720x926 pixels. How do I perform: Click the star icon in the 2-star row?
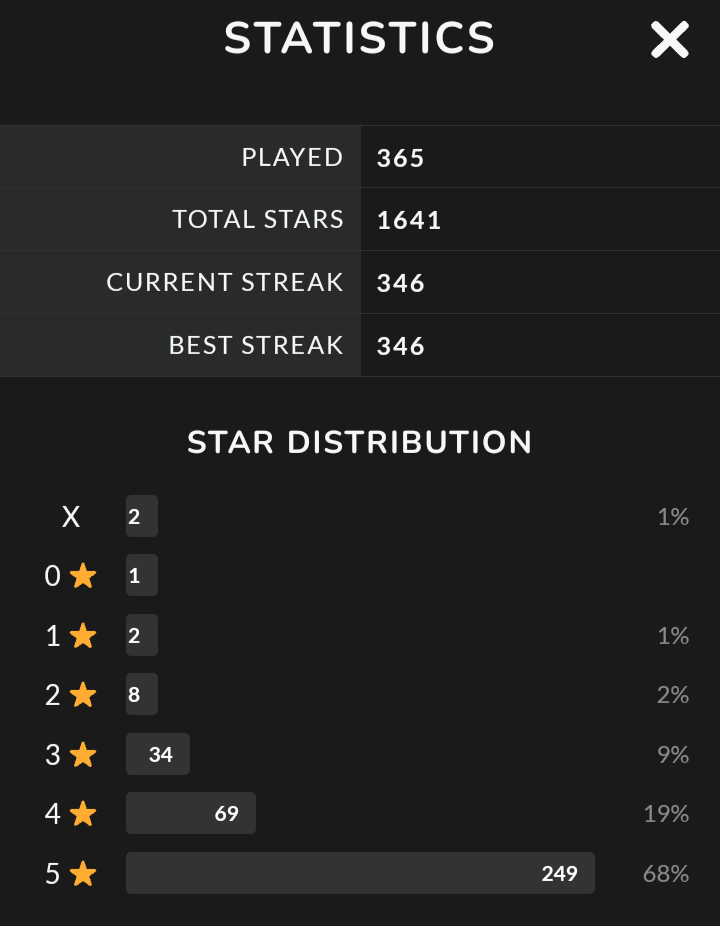click(x=83, y=695)
